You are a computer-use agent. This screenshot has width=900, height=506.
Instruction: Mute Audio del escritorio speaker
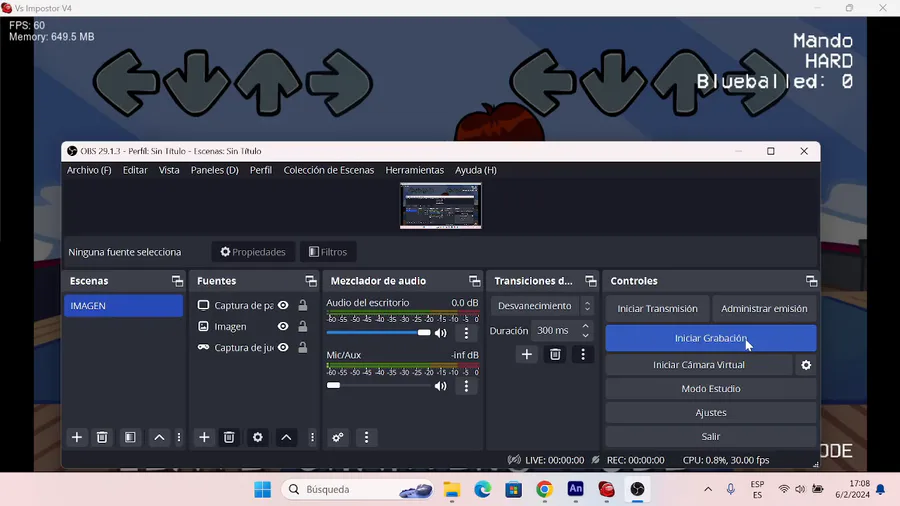pyautogui.click(x=440, y=333)
